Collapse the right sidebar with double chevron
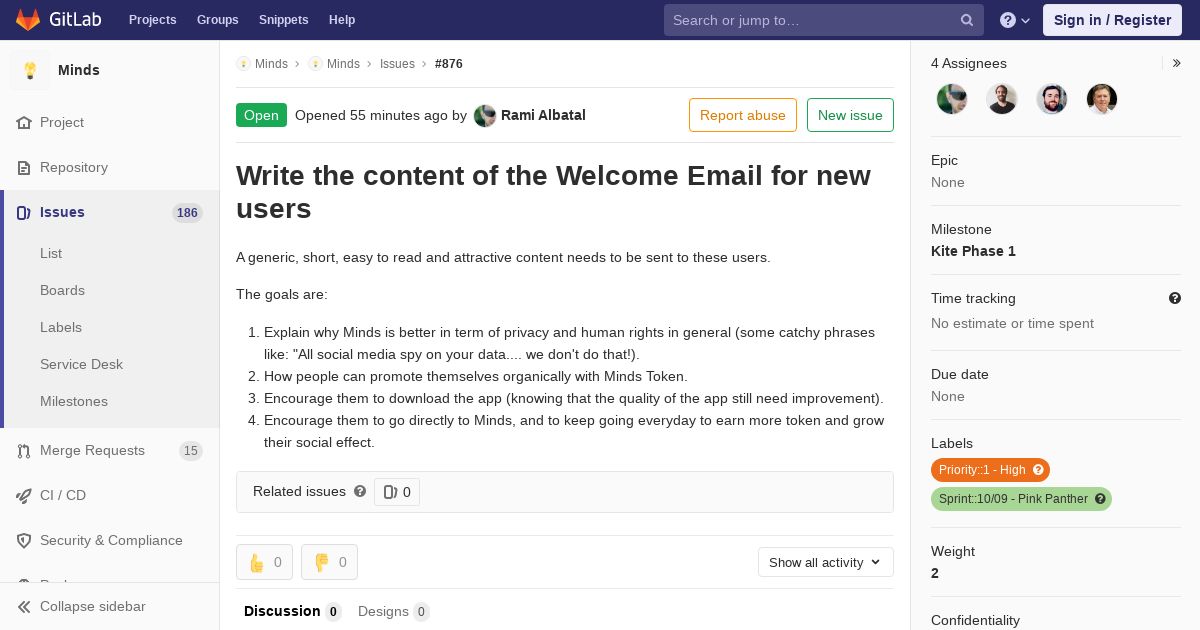Viewport: 1200px width, 630px height. point(1177,63)
